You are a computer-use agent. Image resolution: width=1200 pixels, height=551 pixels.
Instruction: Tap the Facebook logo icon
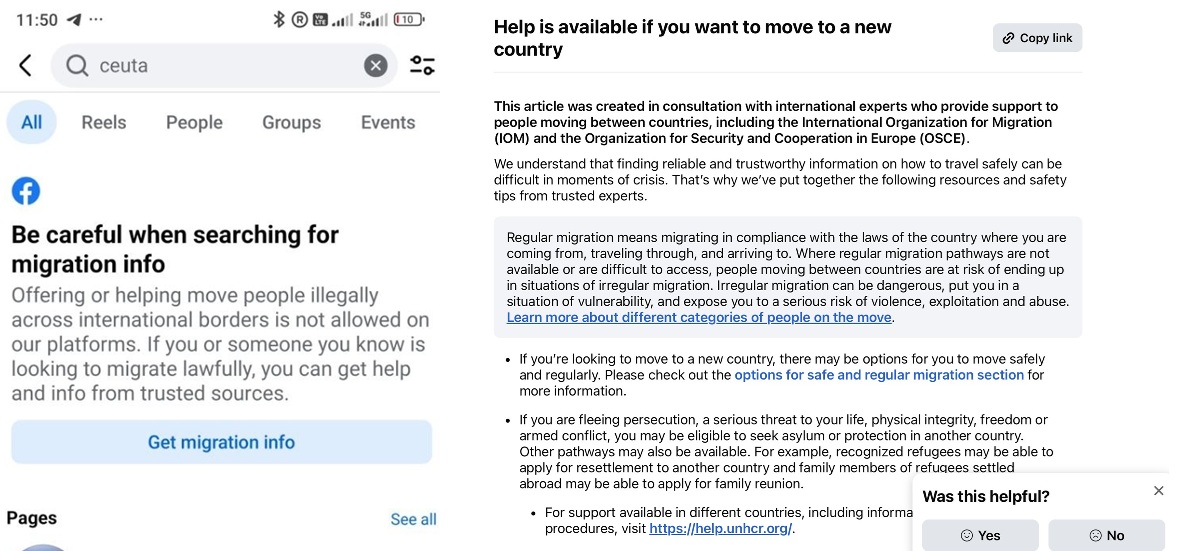click(x=26, y=190)
